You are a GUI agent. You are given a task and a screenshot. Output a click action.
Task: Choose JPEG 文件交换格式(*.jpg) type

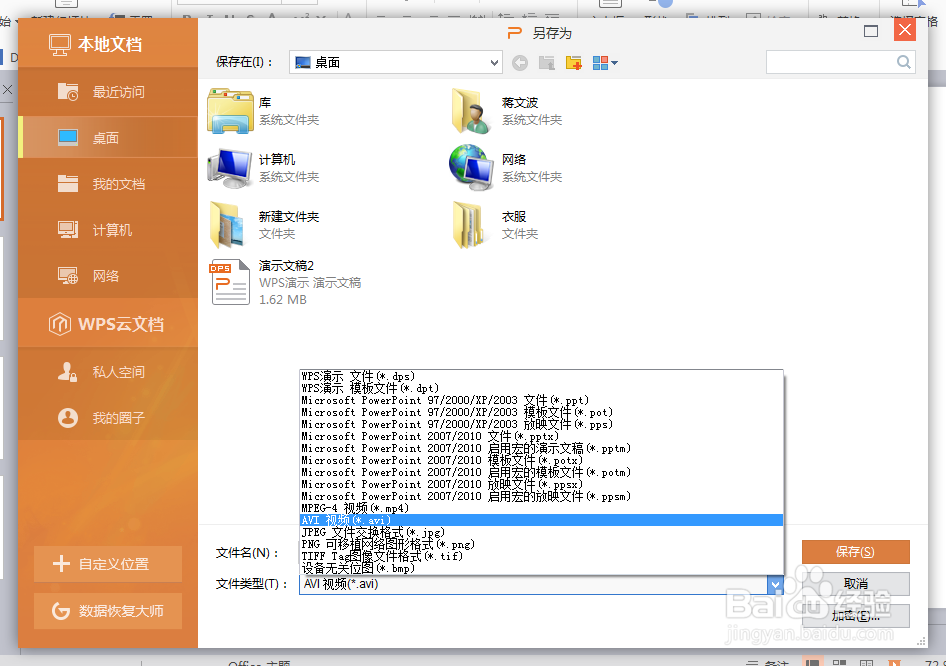tap(541, 532)
